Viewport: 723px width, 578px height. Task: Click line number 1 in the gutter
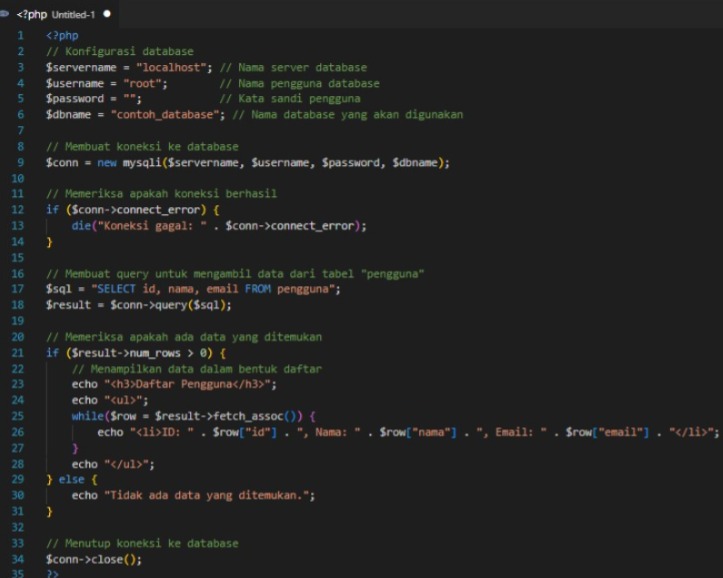click(20, 35)
